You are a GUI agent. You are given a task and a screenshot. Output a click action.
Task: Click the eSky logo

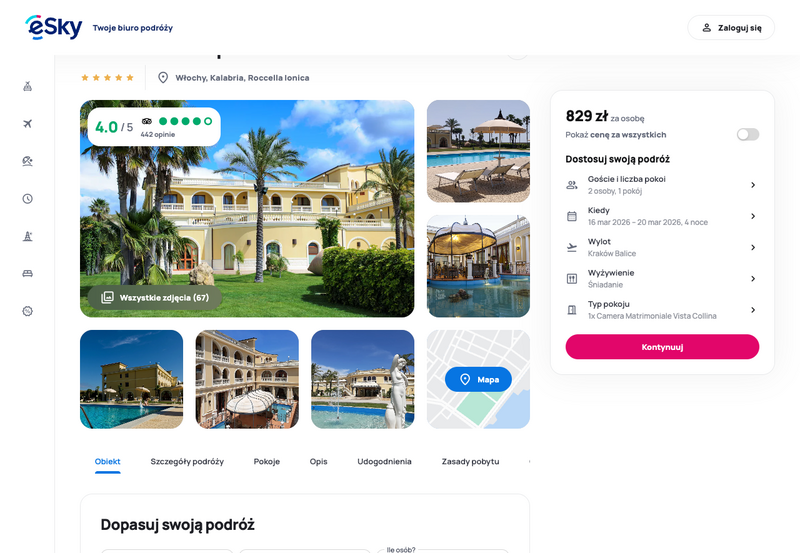pyautogui.click(x=54, y=28)
